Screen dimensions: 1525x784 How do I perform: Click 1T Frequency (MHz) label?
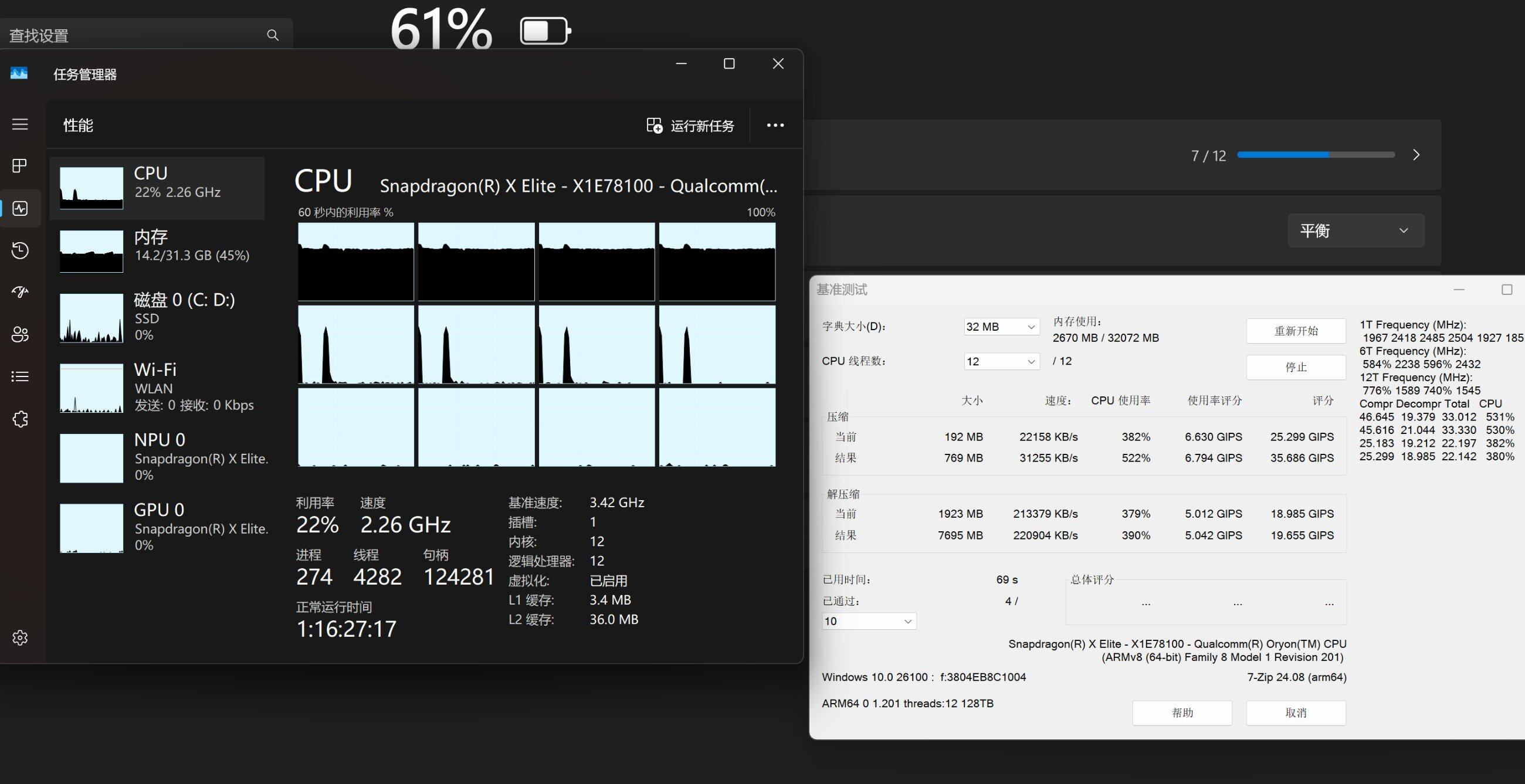click(x=1412, y=325)
